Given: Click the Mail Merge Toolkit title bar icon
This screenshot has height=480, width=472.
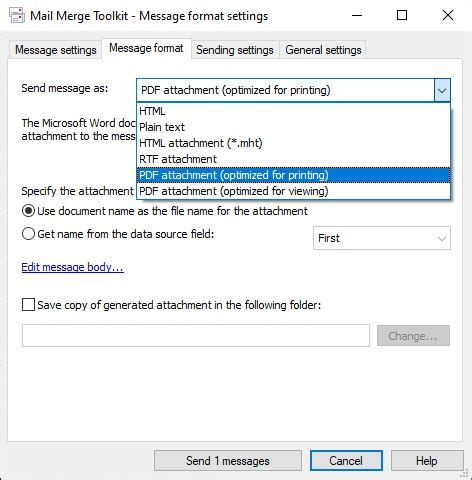Looking at the screenshot, I should (17, 16).
